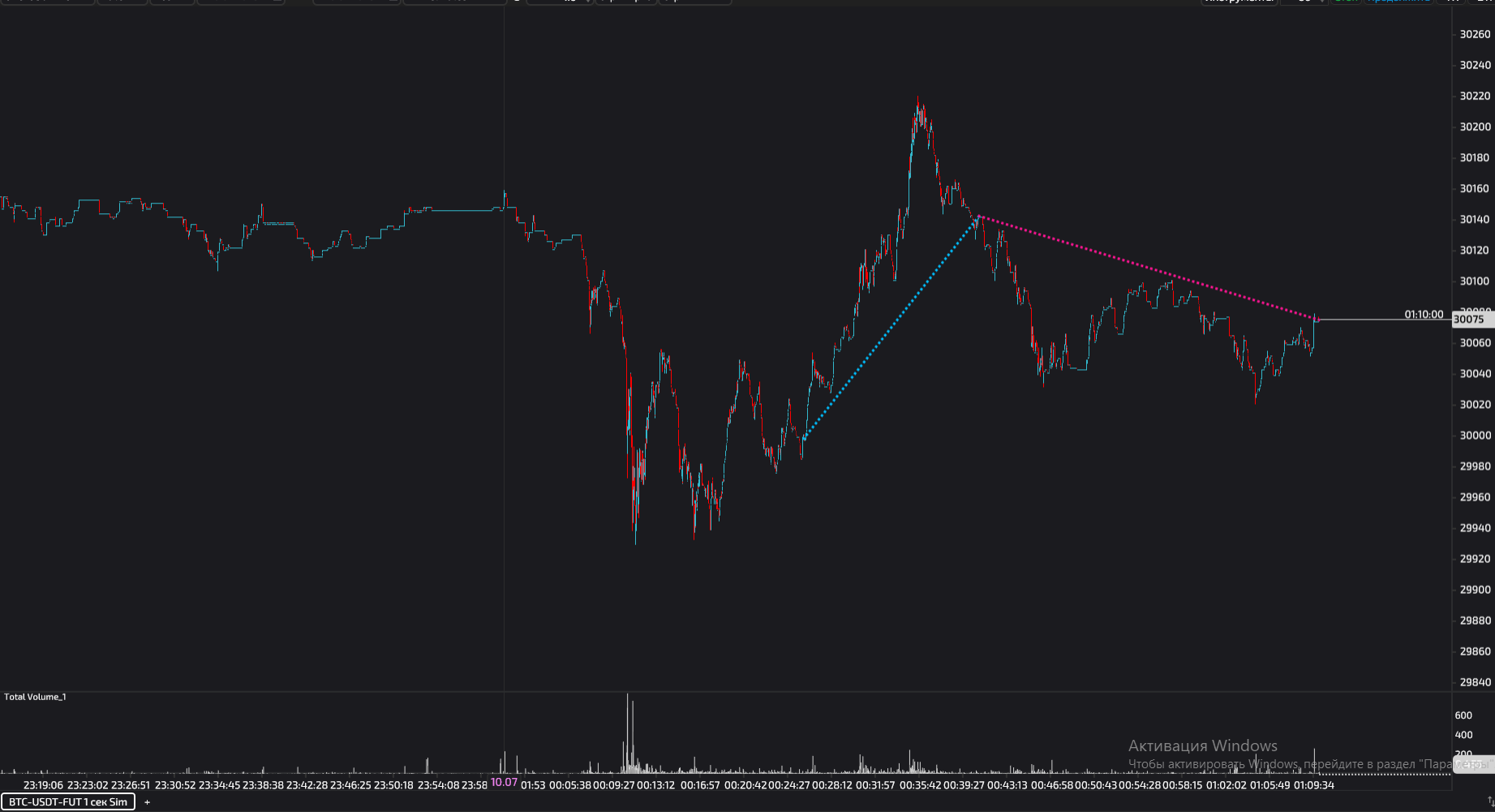The height and width of the screenshot is (812, 1495).
Task: Open the Total Volume_1 indicator label
Action: [x=35, y=697]
